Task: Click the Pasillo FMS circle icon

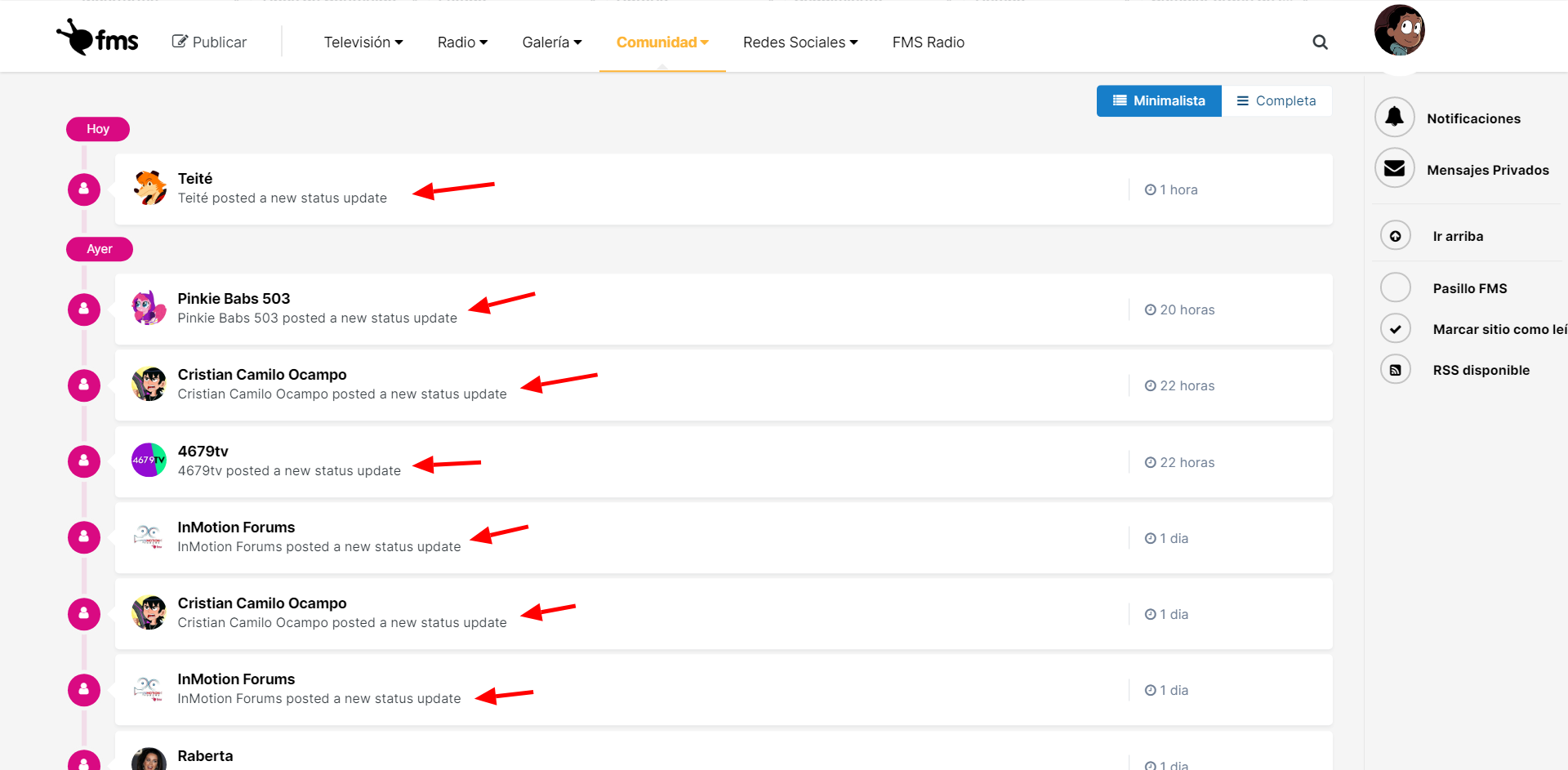Action: point(1396,287)
